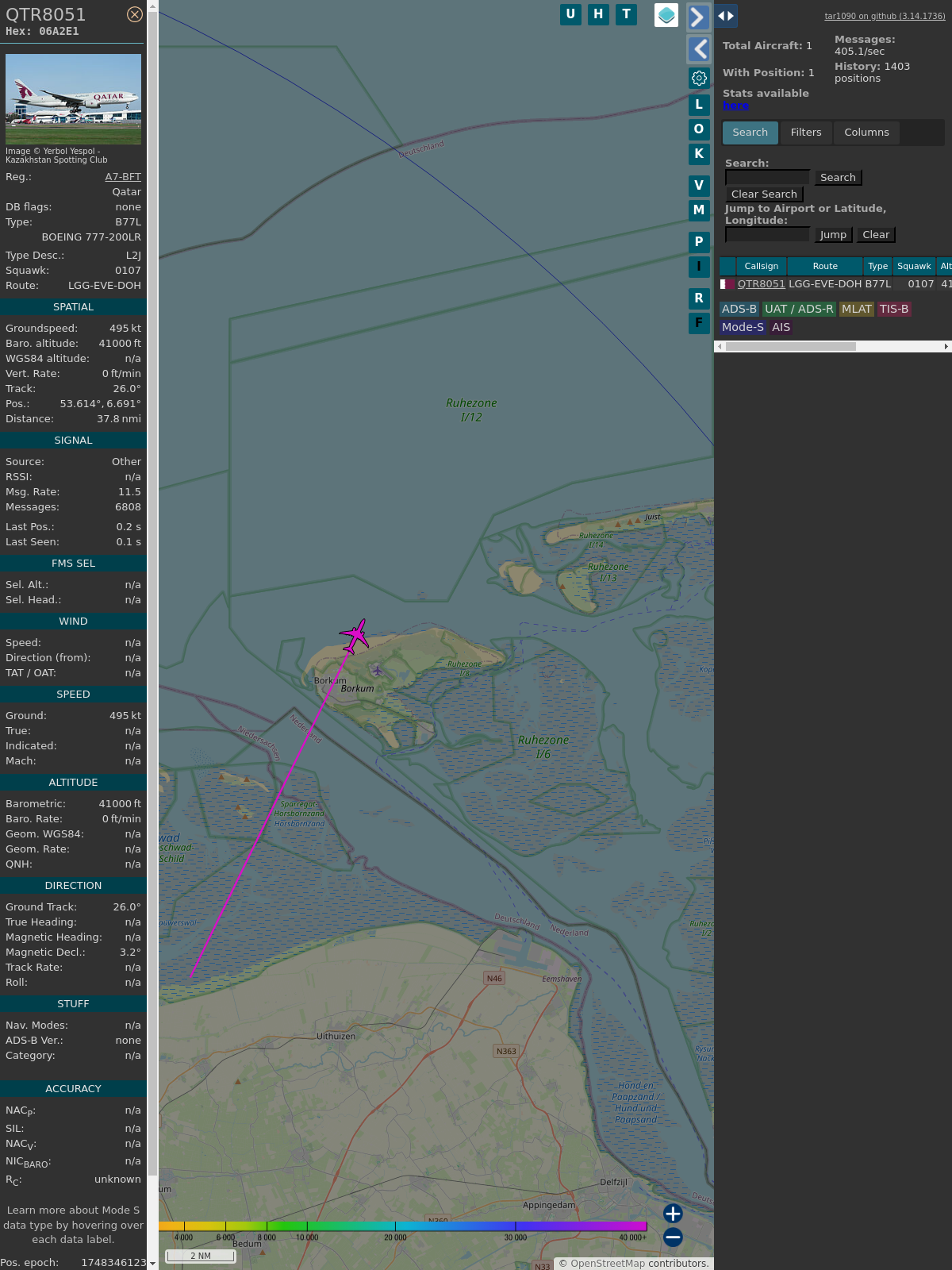The image size is (952, 1270).
Task: Click the position value 53.614°, 6.691°
Action: 100,404
